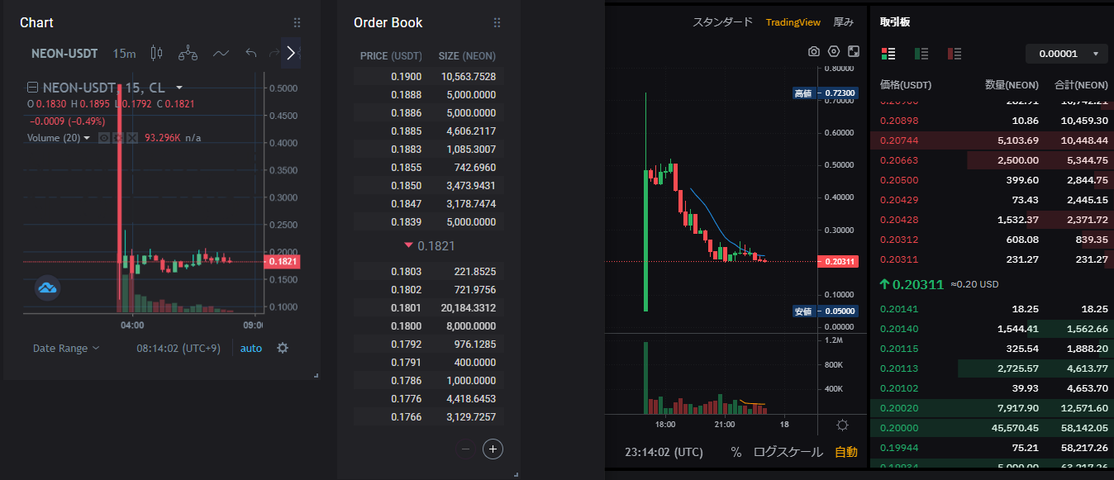Open Volume indicator settings icon
This screenshot has width=1114, height=480.
click(x=118, y=138)
